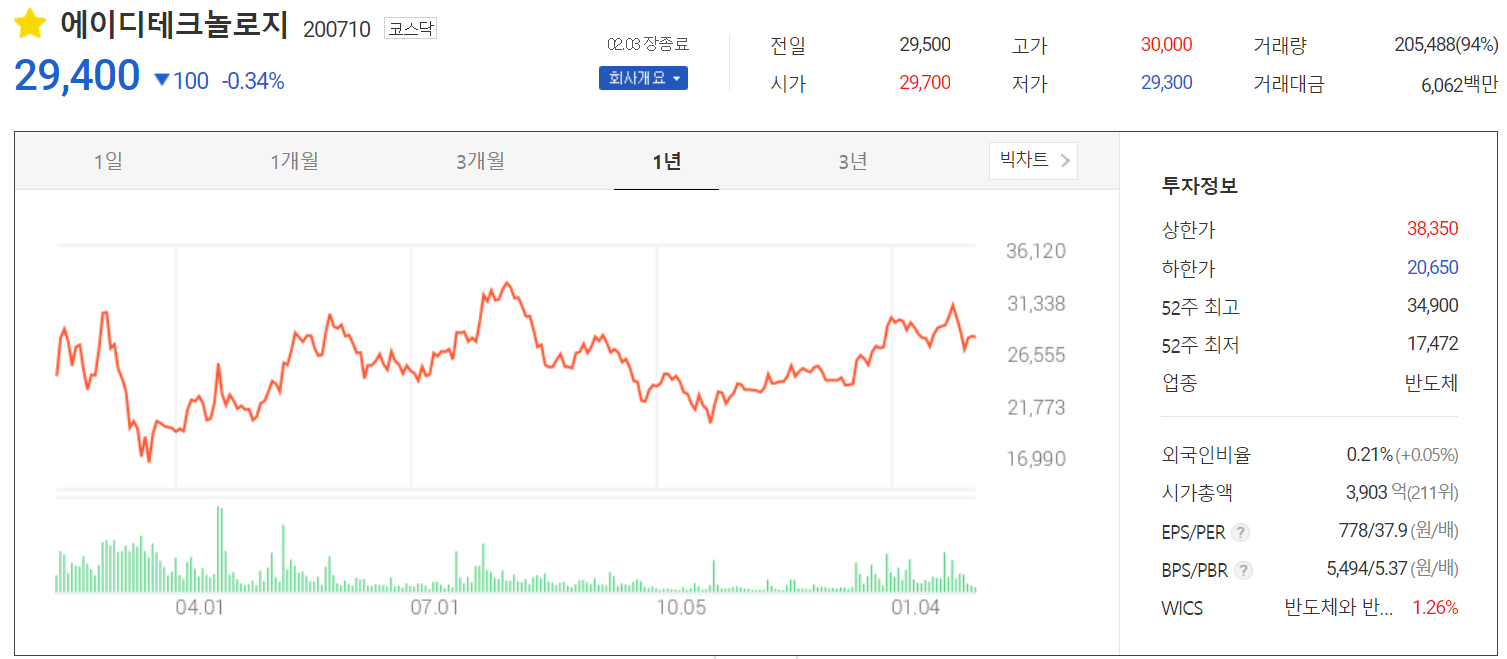Image resolution: width=1507 pixels, height=659 pixels.
Task: Select the 1년 chart tab
Action: (666, 161)
